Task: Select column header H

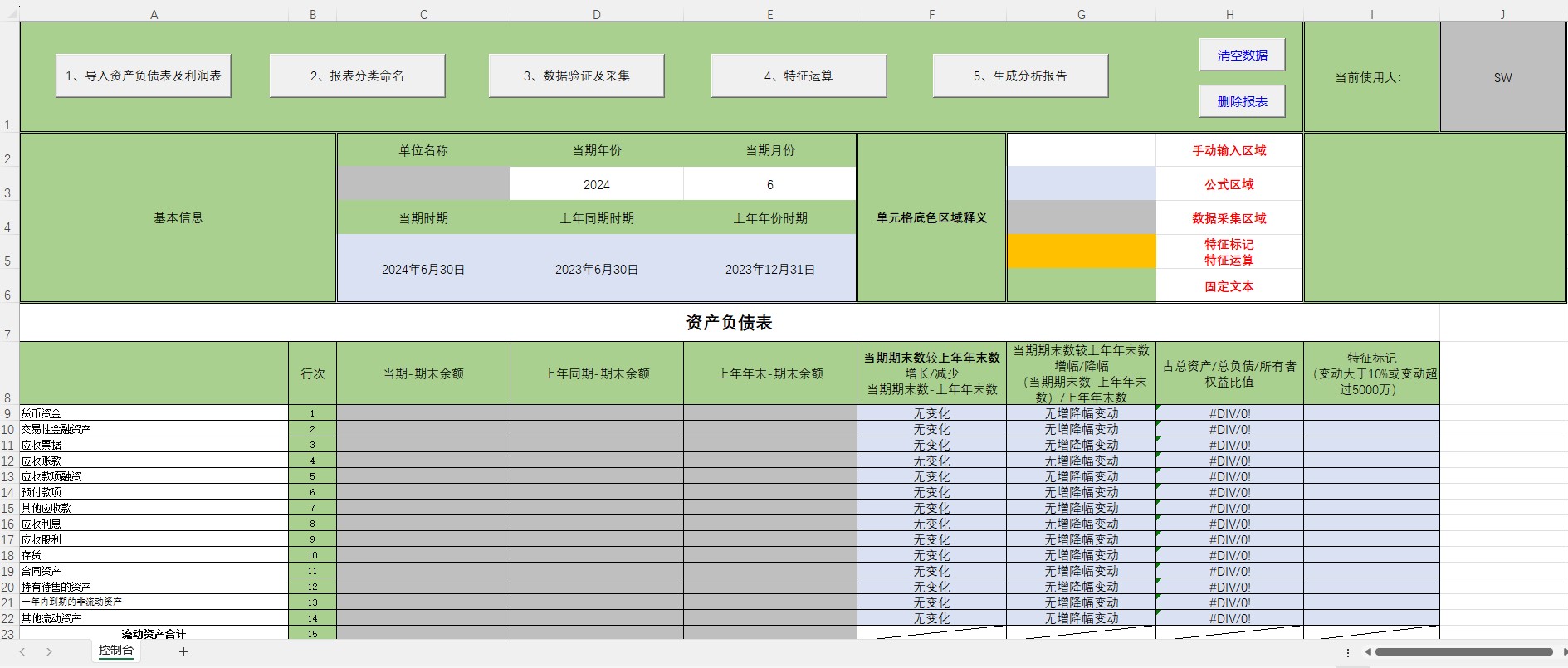Action: [1229, 14]
